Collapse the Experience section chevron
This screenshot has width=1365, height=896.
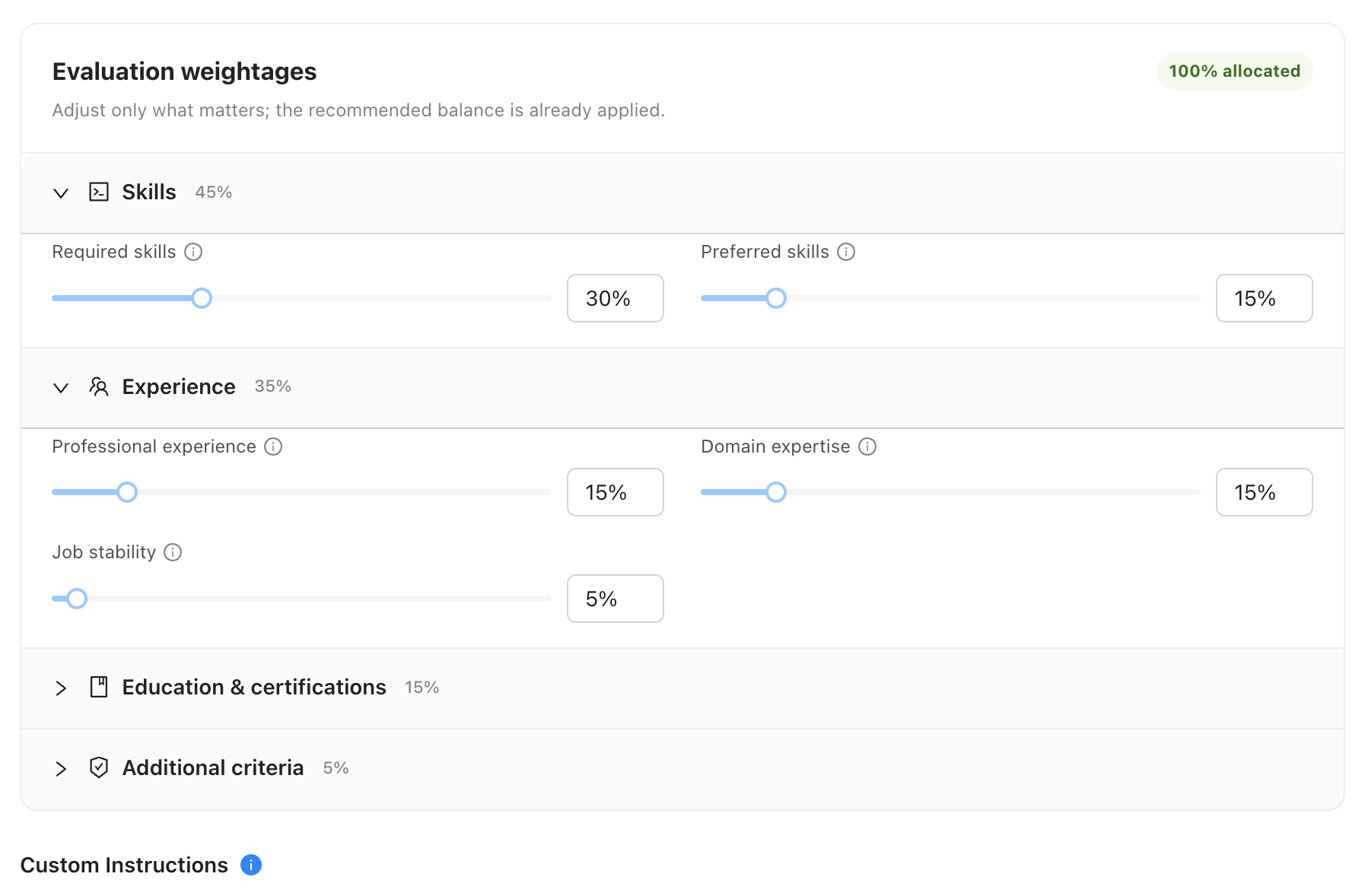[x=61, y=387]
